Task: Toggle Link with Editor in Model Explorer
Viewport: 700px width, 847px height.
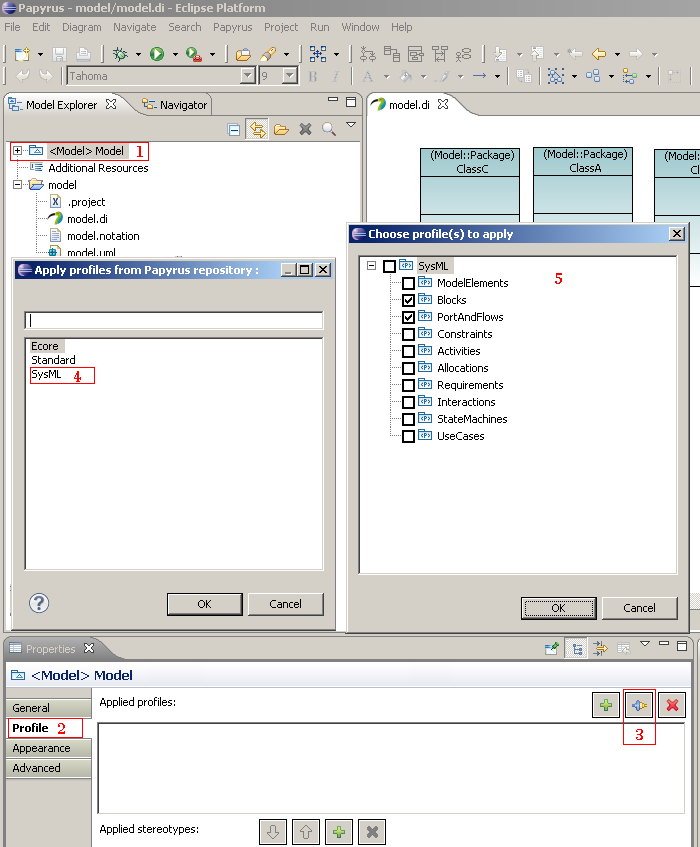Action: (258, 130)
